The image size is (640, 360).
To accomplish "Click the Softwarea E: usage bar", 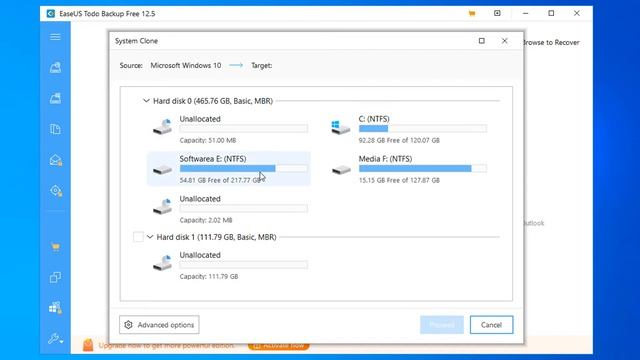I will 244,169.
